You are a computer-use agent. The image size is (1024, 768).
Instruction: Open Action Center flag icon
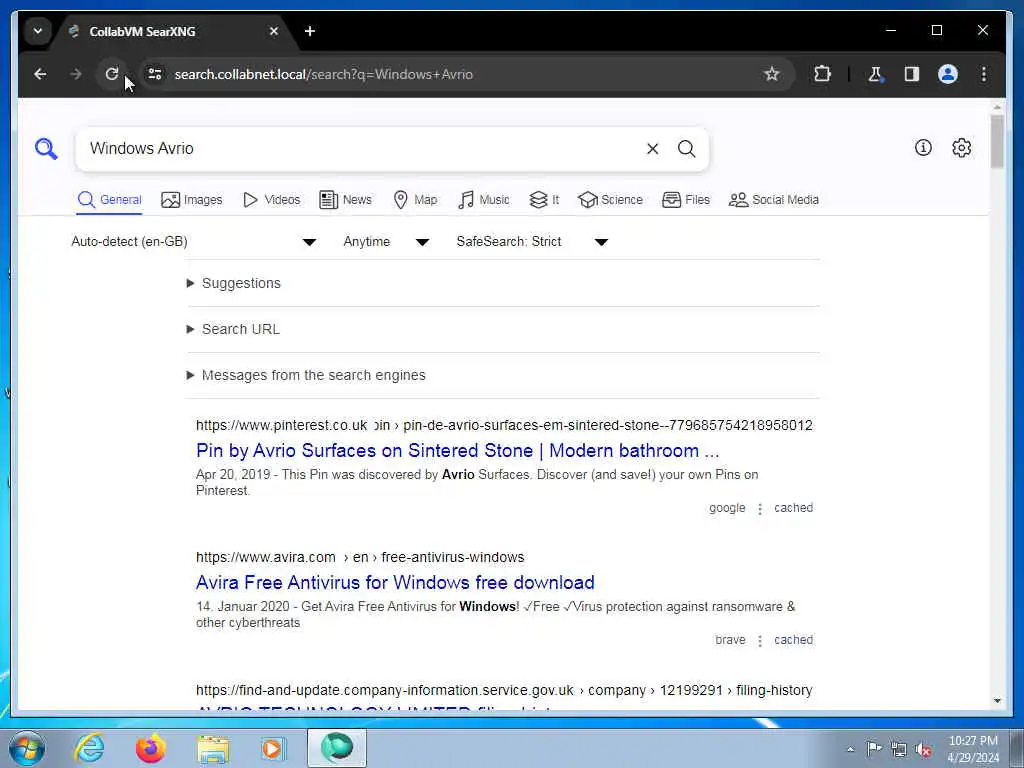[x=874, y=748]
